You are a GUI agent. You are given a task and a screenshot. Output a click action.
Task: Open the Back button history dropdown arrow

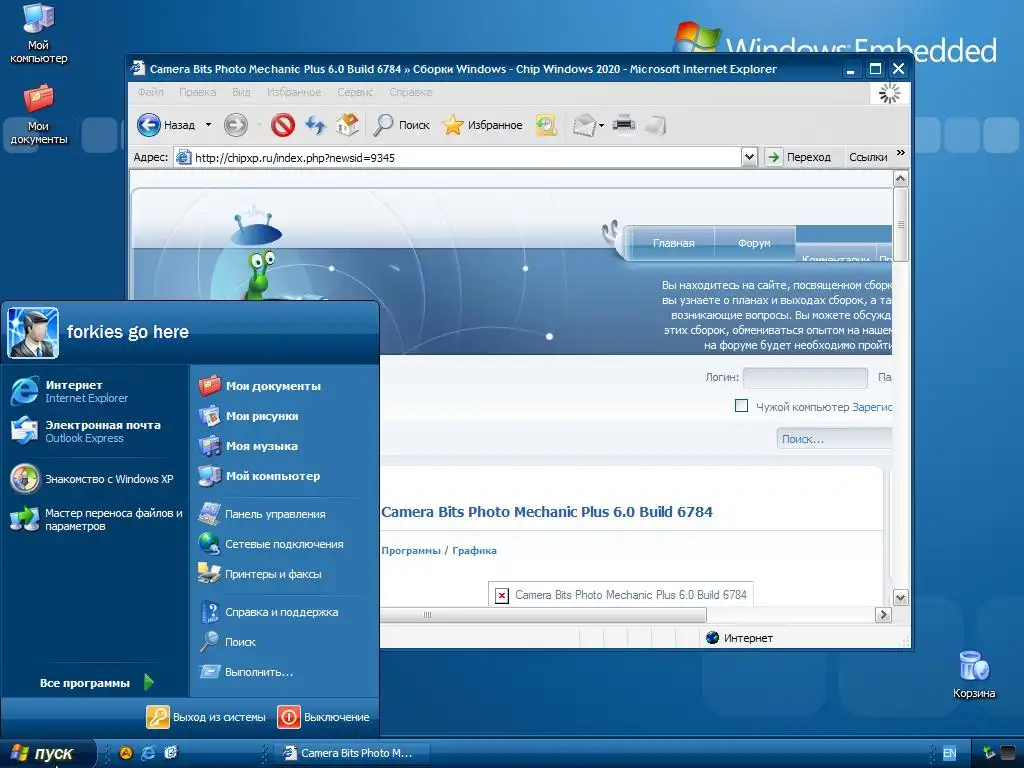click(x=208, y=125)
